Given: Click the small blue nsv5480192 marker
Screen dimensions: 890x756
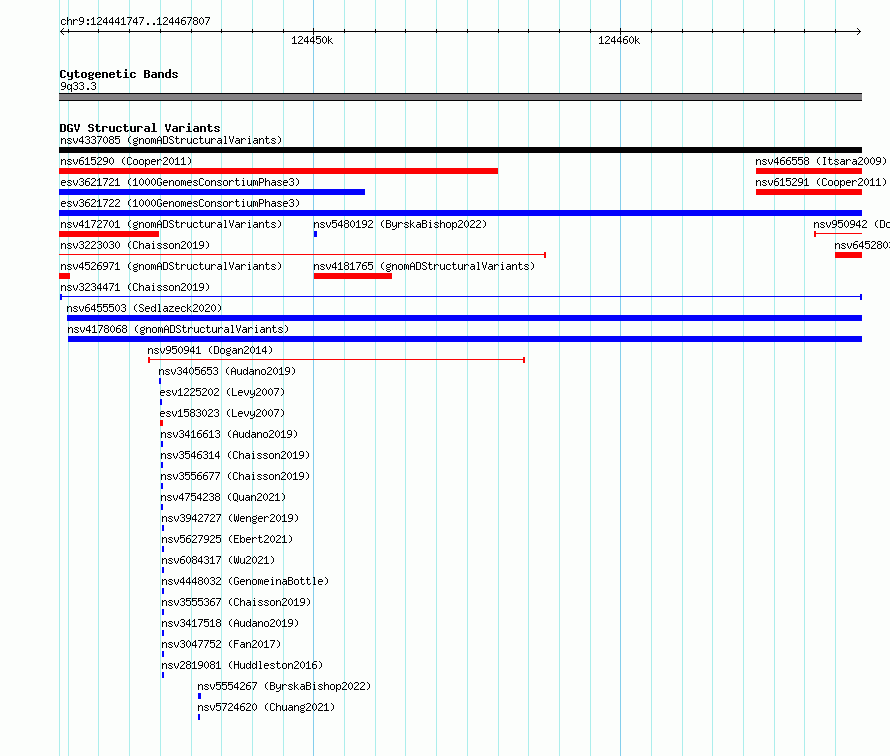Looking at the screenshot, I should (315, 234).
